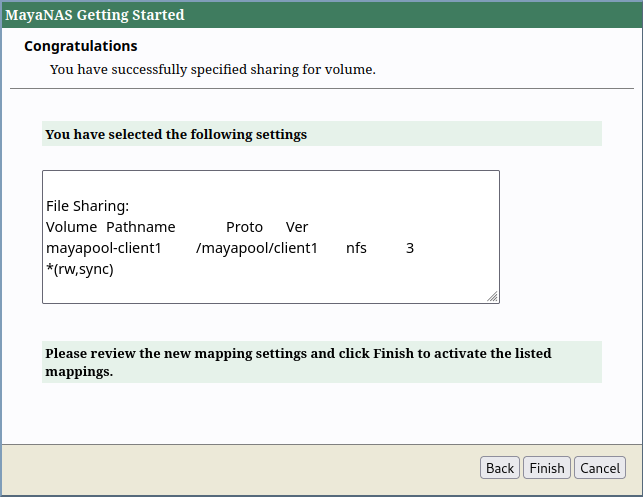Cancel the Getting Started wizard
The image size is (643, 497).
pos(600,468)
